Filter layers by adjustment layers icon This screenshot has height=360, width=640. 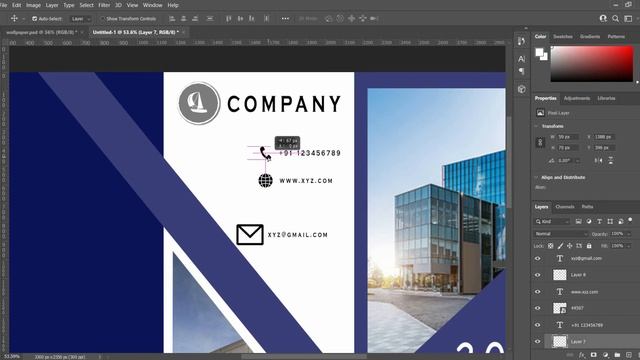pyautogui.click(x=589, y=222)
